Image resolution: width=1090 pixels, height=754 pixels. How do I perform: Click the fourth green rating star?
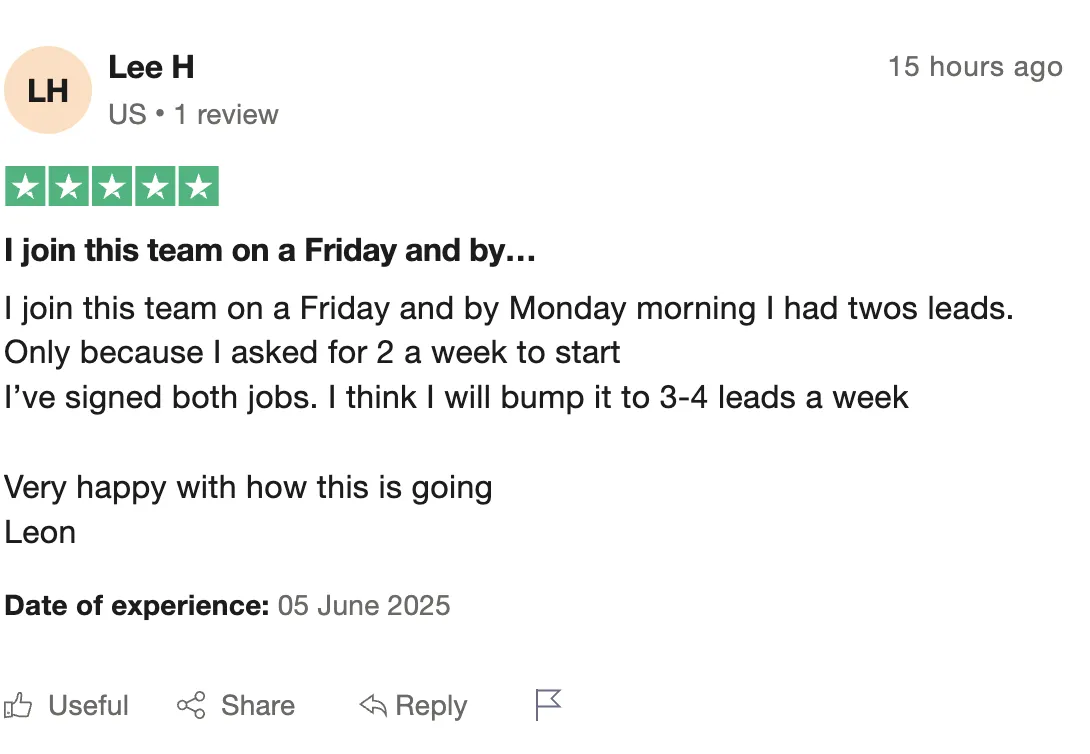(x=155, y=187)
